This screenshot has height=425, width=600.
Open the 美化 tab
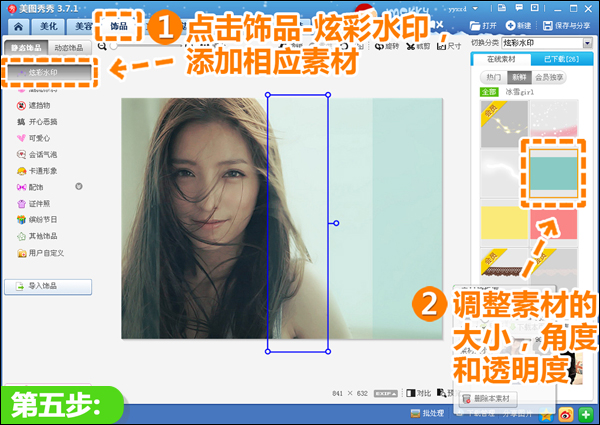pos(48,26)
